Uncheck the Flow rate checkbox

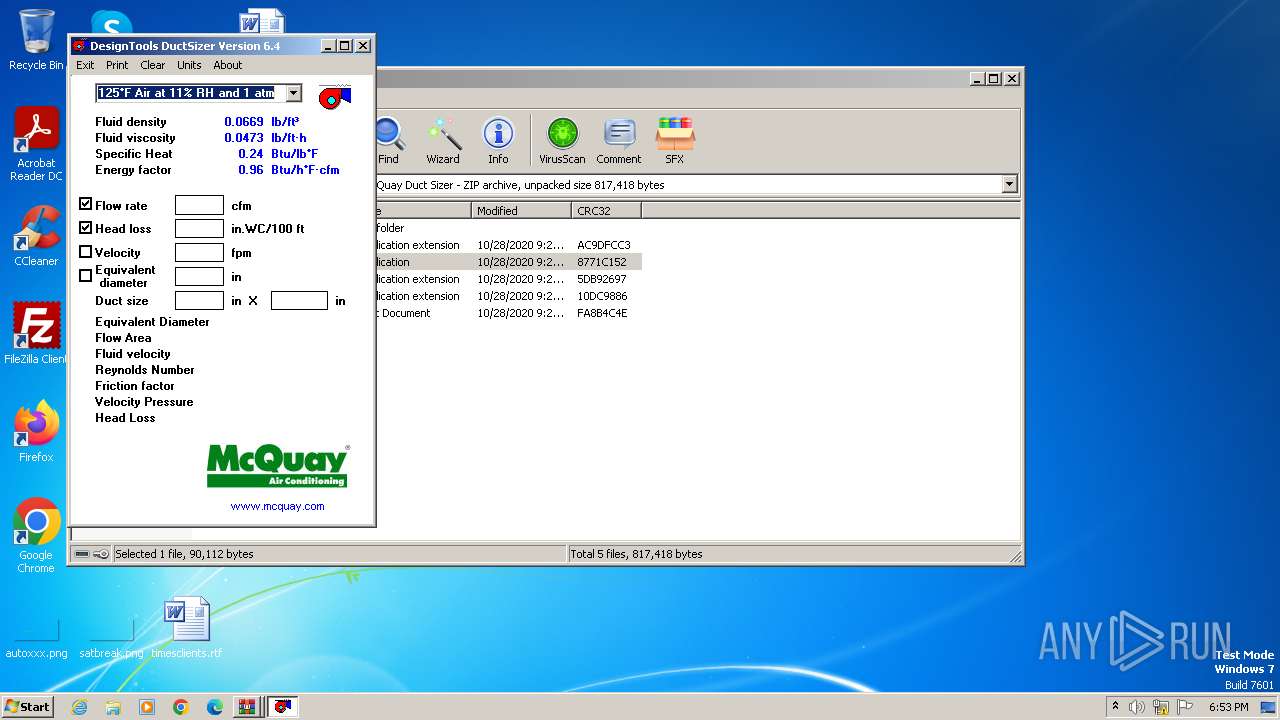click(x=86, y=204)
